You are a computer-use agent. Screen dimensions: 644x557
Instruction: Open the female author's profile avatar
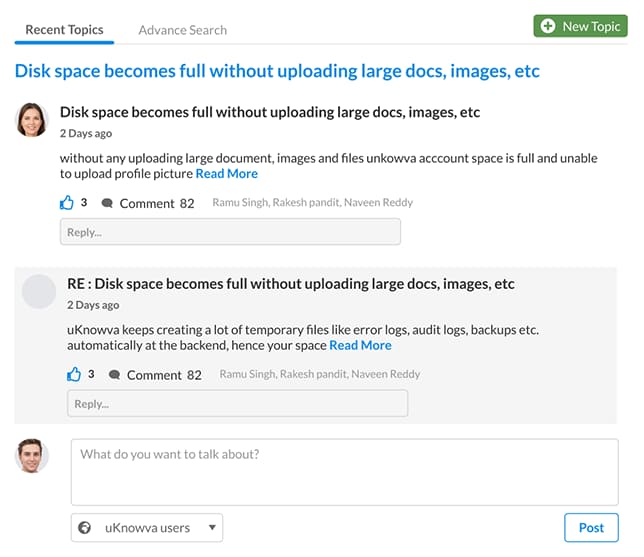pos(32,120)
